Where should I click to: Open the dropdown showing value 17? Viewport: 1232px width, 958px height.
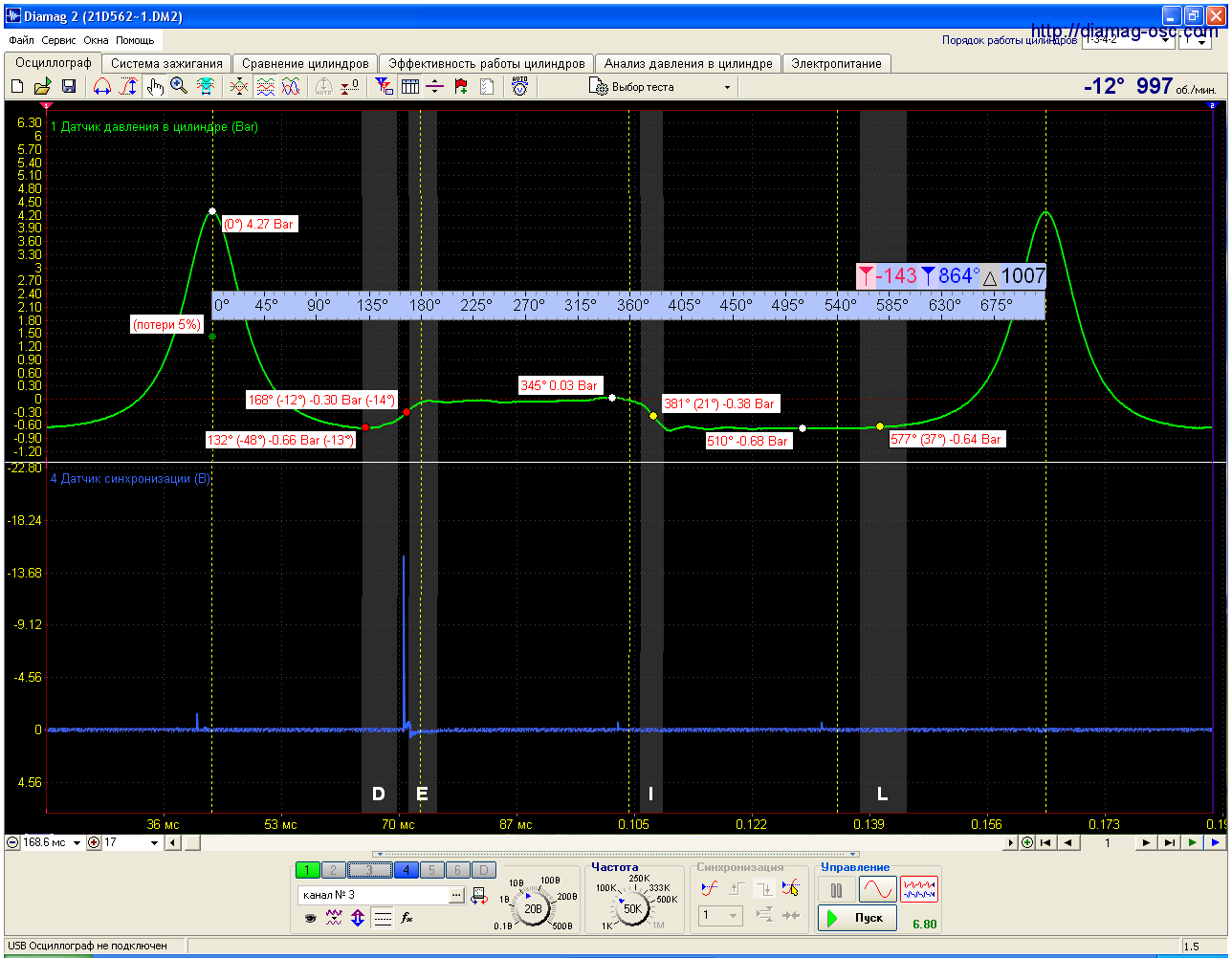click(x=132, y=842)
